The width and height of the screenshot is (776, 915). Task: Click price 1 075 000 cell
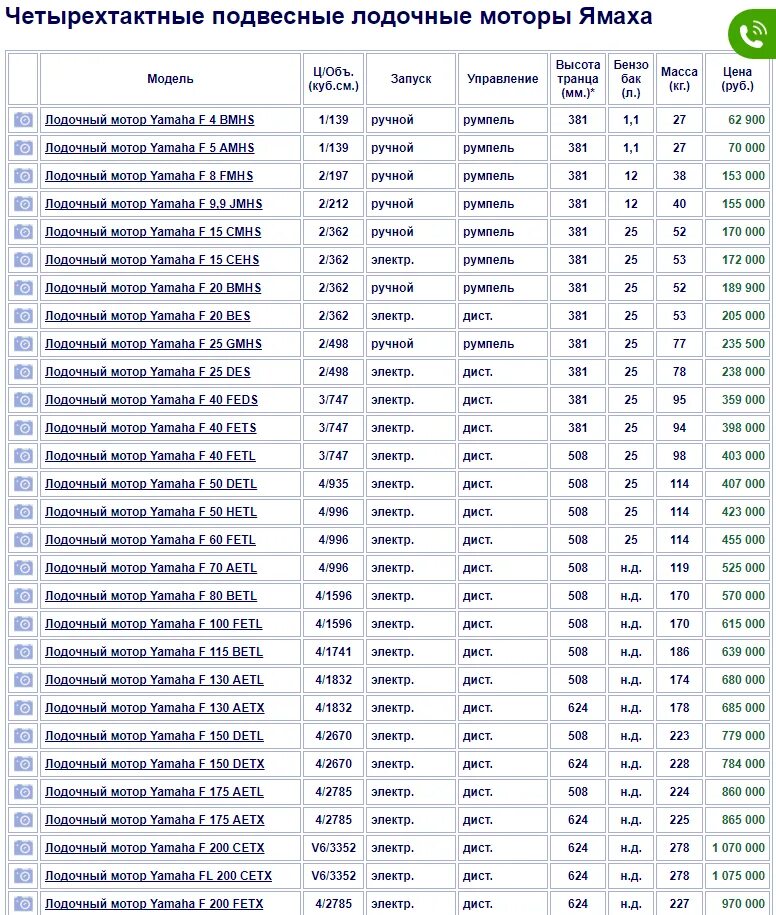click(x=738, y=876)
